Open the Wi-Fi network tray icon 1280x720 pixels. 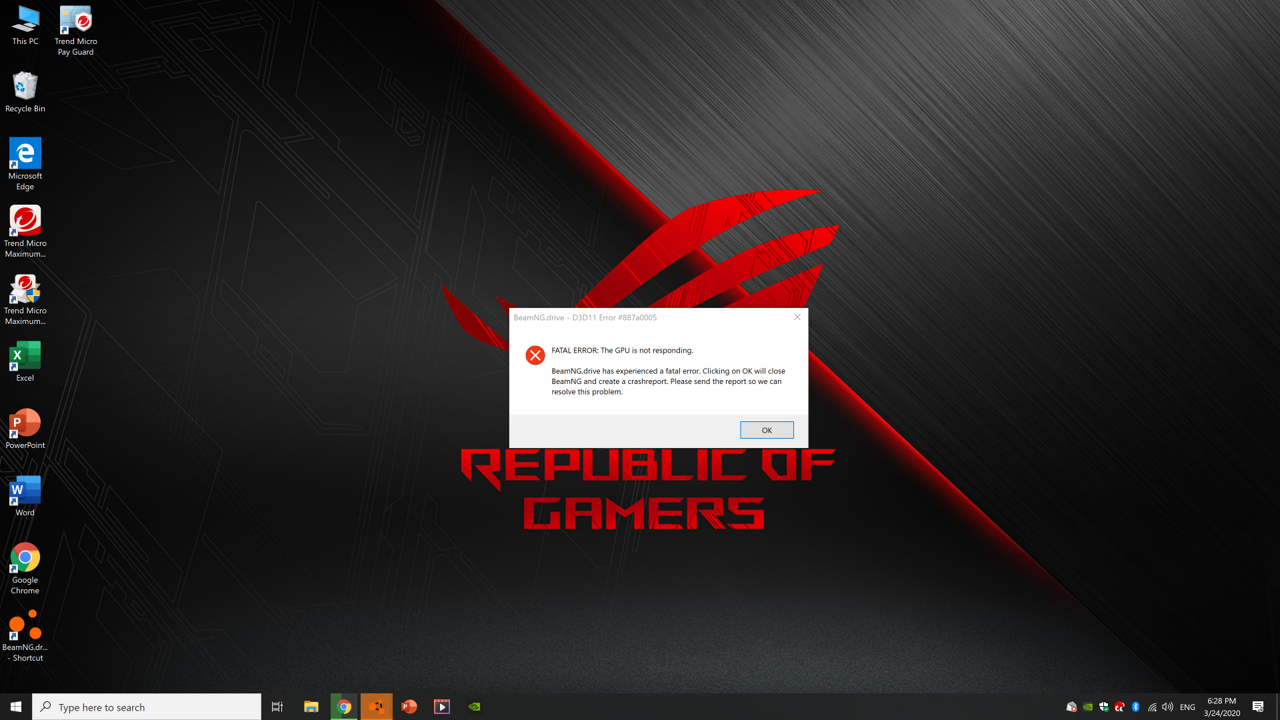click(x=1152, y=707)
